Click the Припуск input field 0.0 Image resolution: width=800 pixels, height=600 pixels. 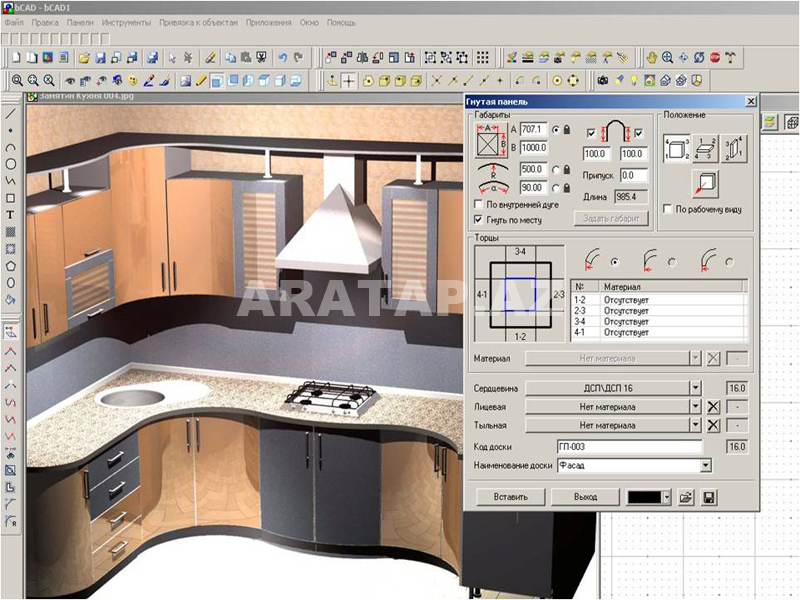(x=634, y=176)
